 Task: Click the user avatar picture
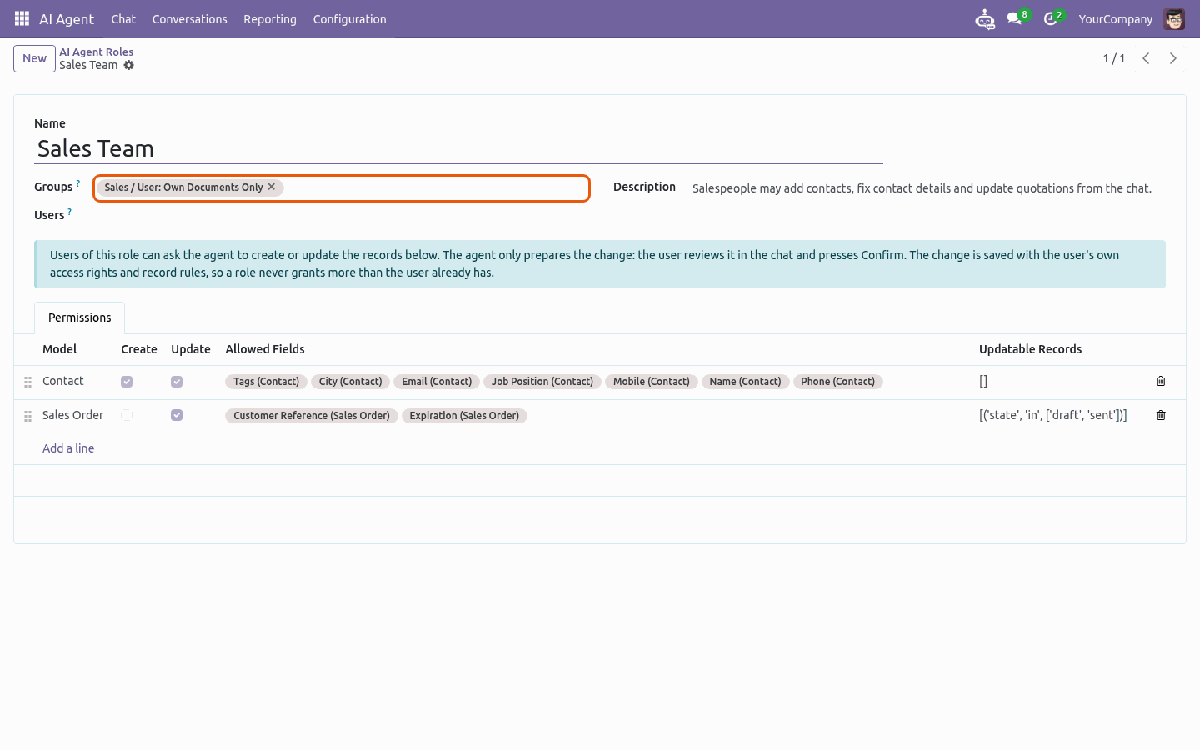(x=1173, y=19)
